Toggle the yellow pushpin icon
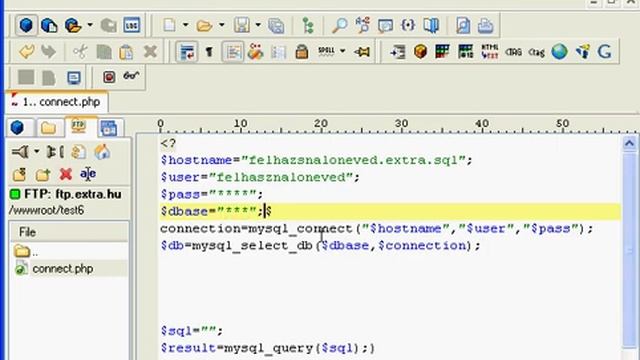The width and height of the screenshot is (640, 360). (x=362, y=52)
